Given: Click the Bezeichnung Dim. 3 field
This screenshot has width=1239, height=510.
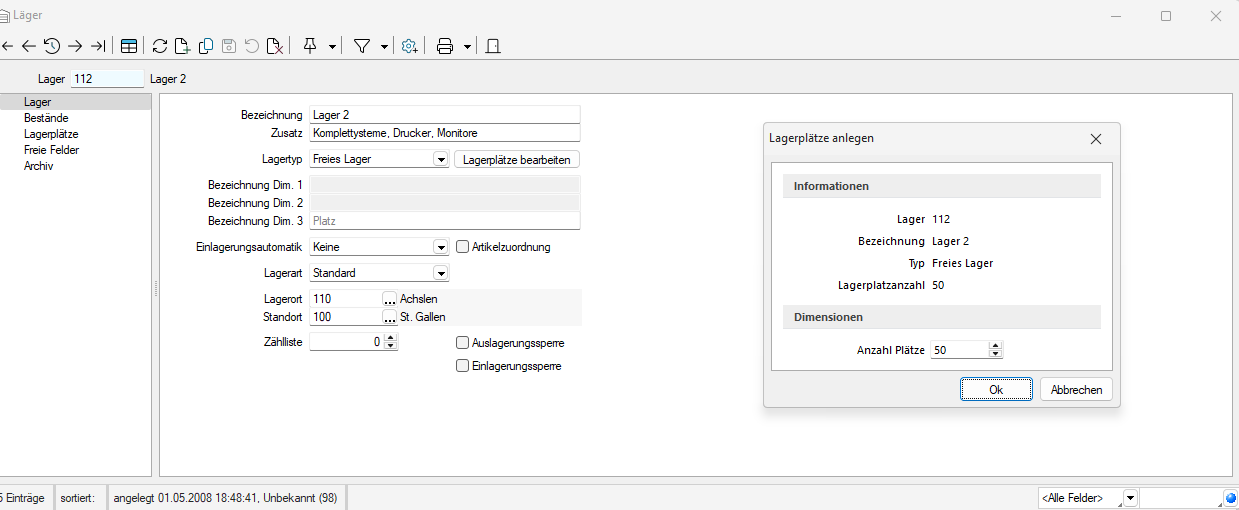Looking at the screenshot, I should pos(445,221).
